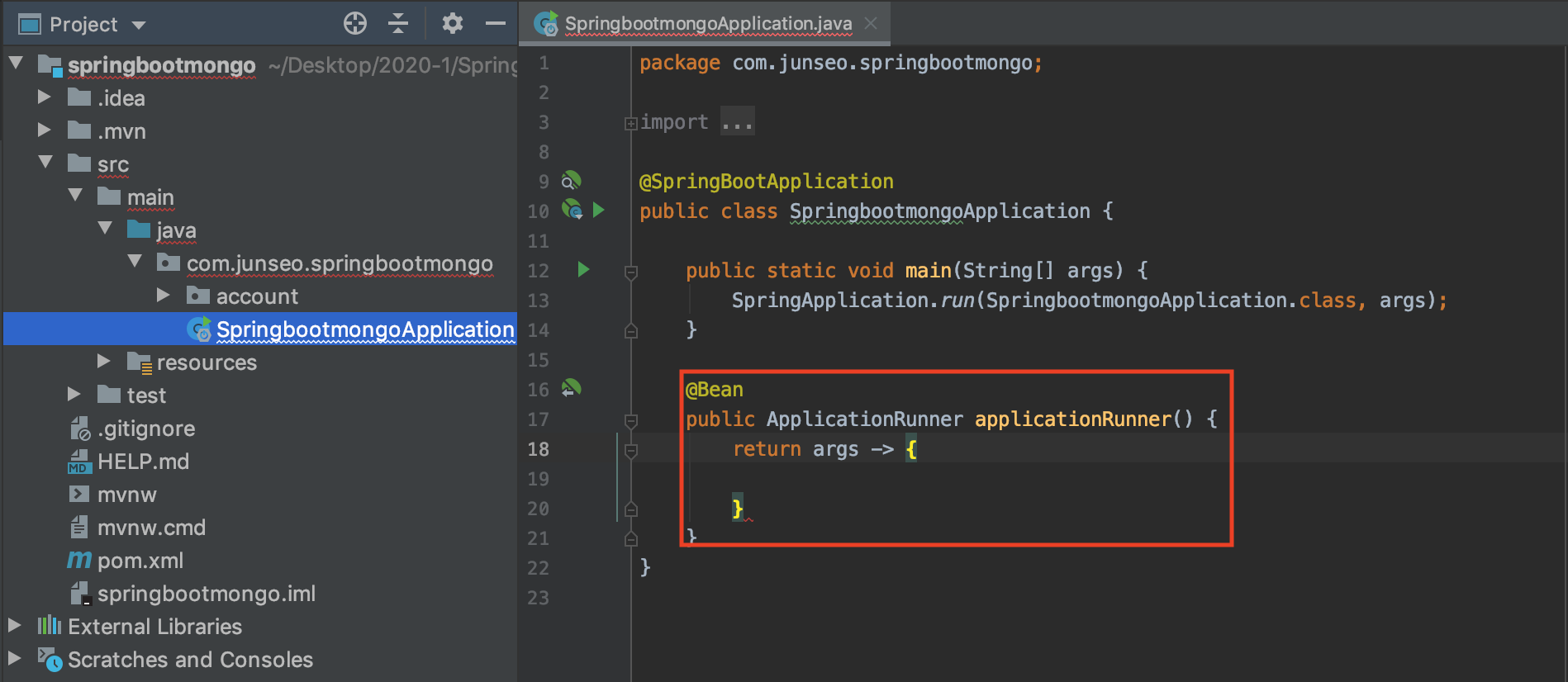
Task: Expand the .idea folder
Action: coord(45,97)
